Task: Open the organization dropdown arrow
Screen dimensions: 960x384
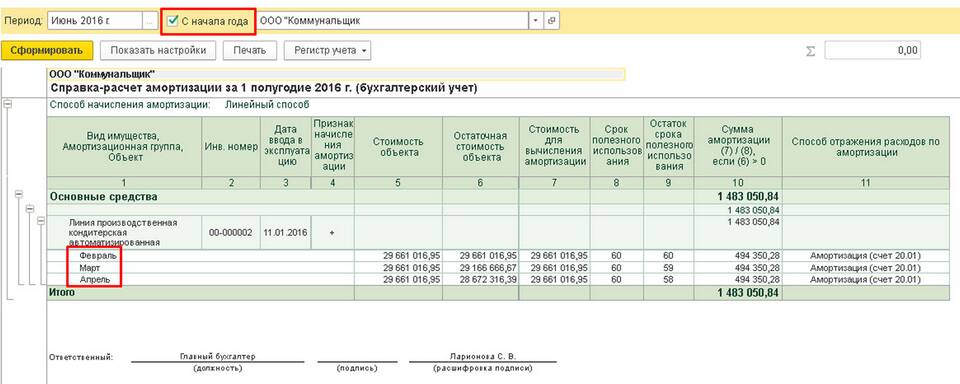Action: tap(536, 20)
